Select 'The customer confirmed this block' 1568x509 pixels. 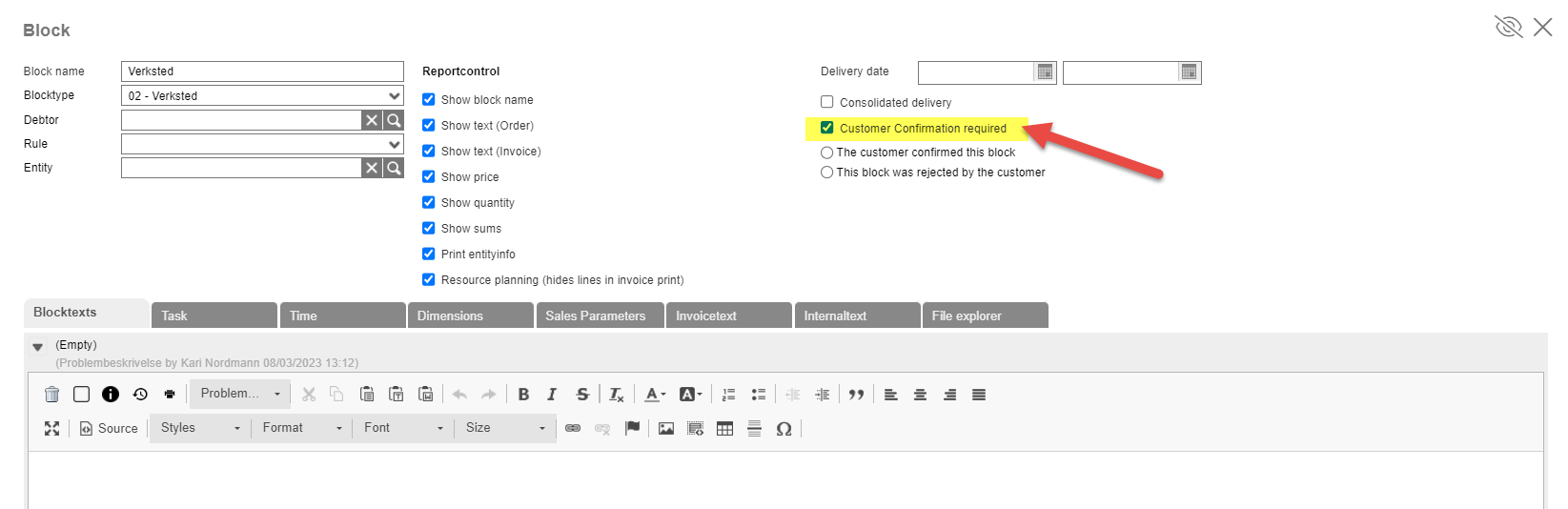[x=827, y=153]
